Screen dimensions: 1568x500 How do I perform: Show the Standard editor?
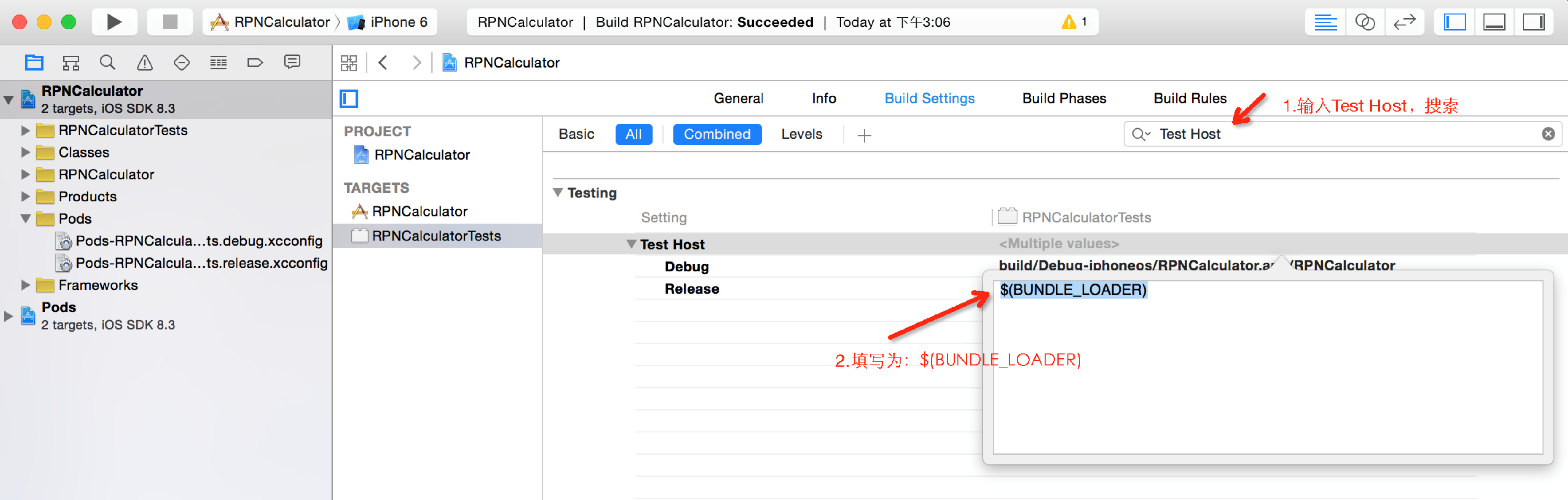(x=1325, y=22)
